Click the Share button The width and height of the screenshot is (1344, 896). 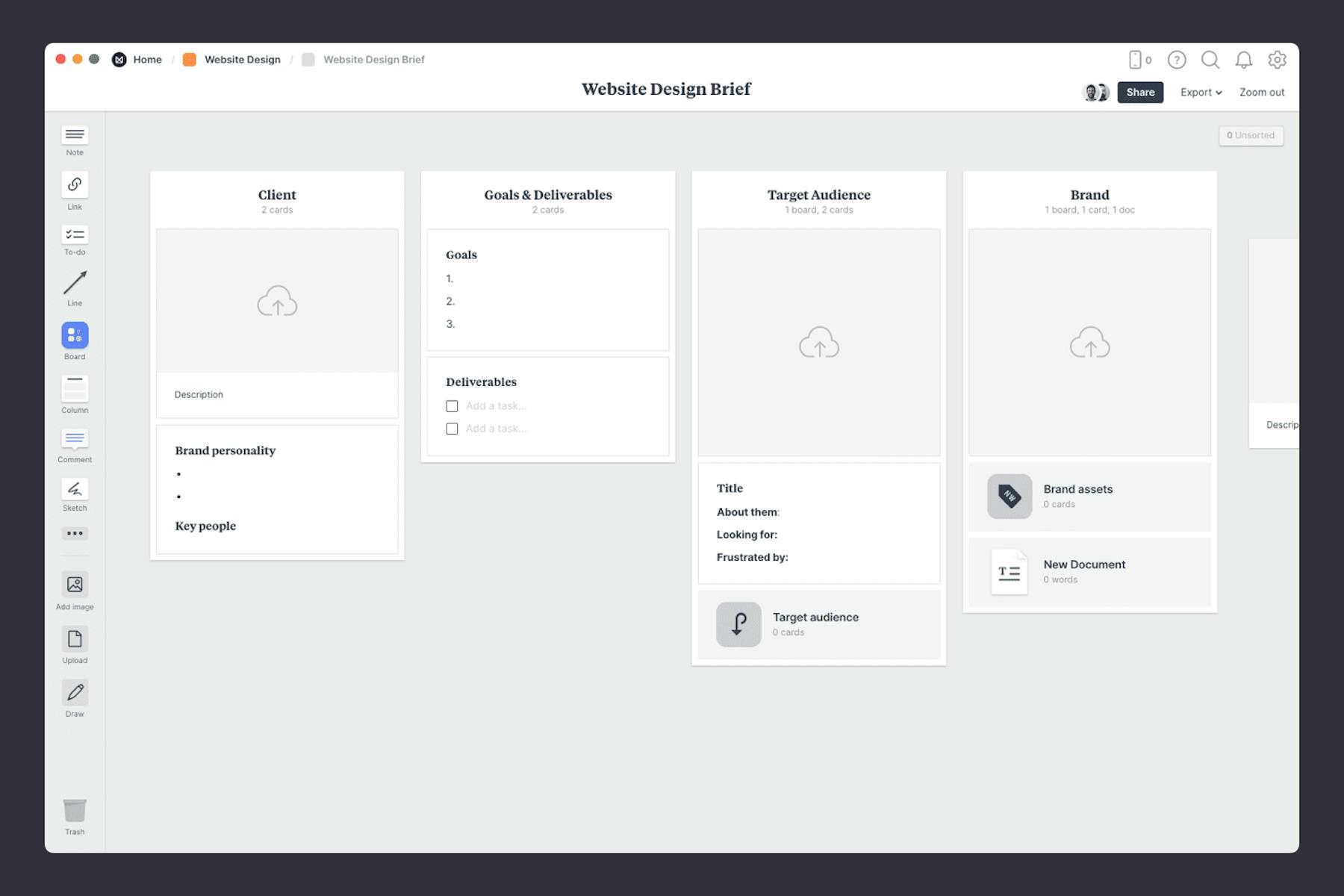click(x=1140, y=92)
